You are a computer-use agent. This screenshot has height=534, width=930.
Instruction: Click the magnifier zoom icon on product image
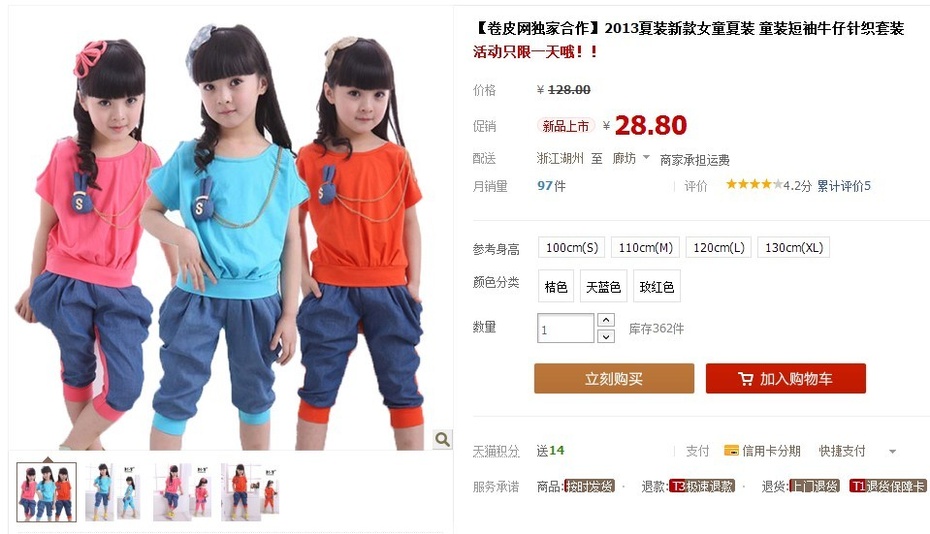[442, 439]
